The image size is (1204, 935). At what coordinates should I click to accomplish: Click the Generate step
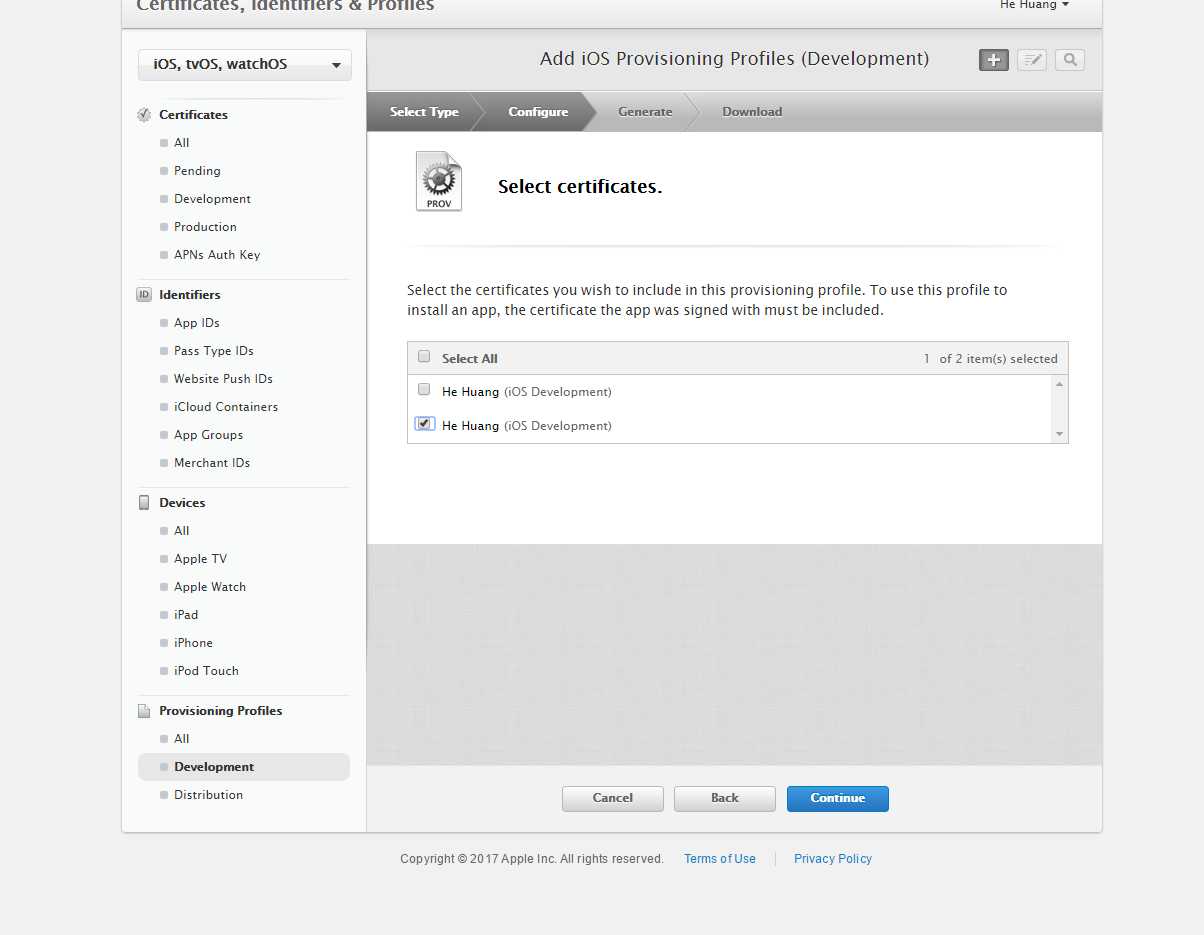tap(645, 112)
